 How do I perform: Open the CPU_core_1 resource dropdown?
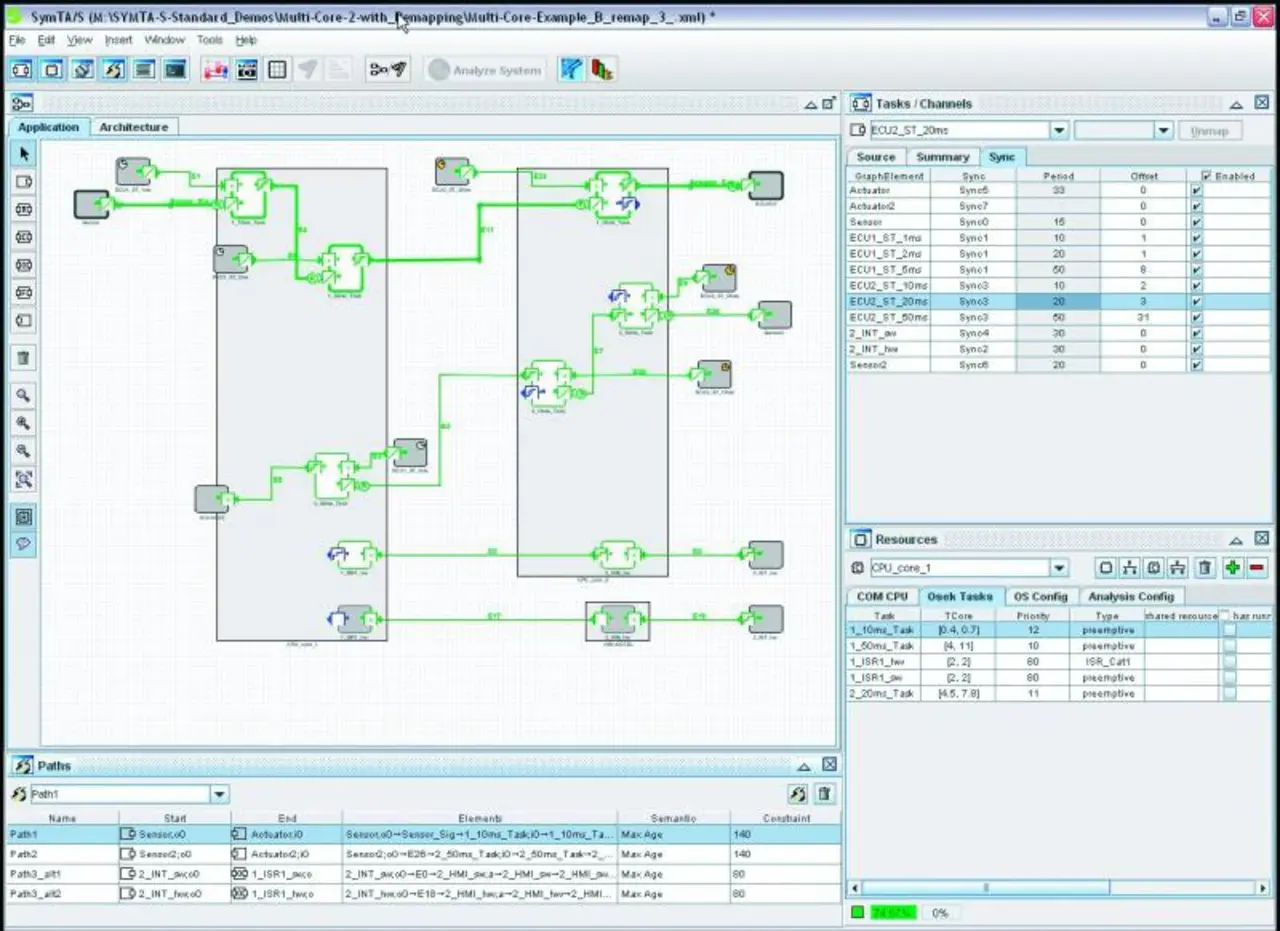1059,568
